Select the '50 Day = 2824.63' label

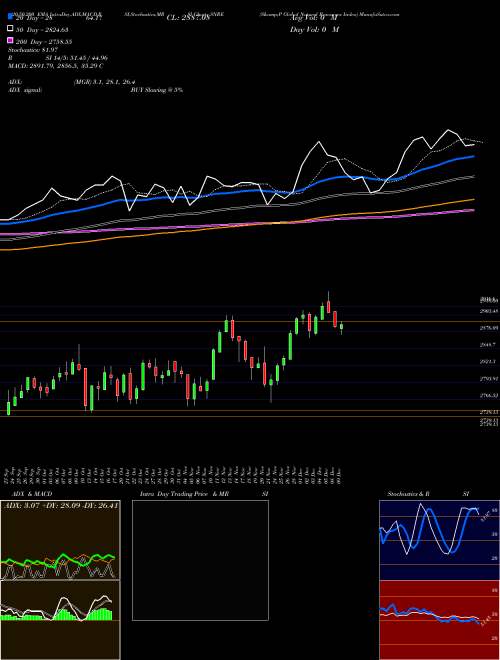[x=42, y=30]
